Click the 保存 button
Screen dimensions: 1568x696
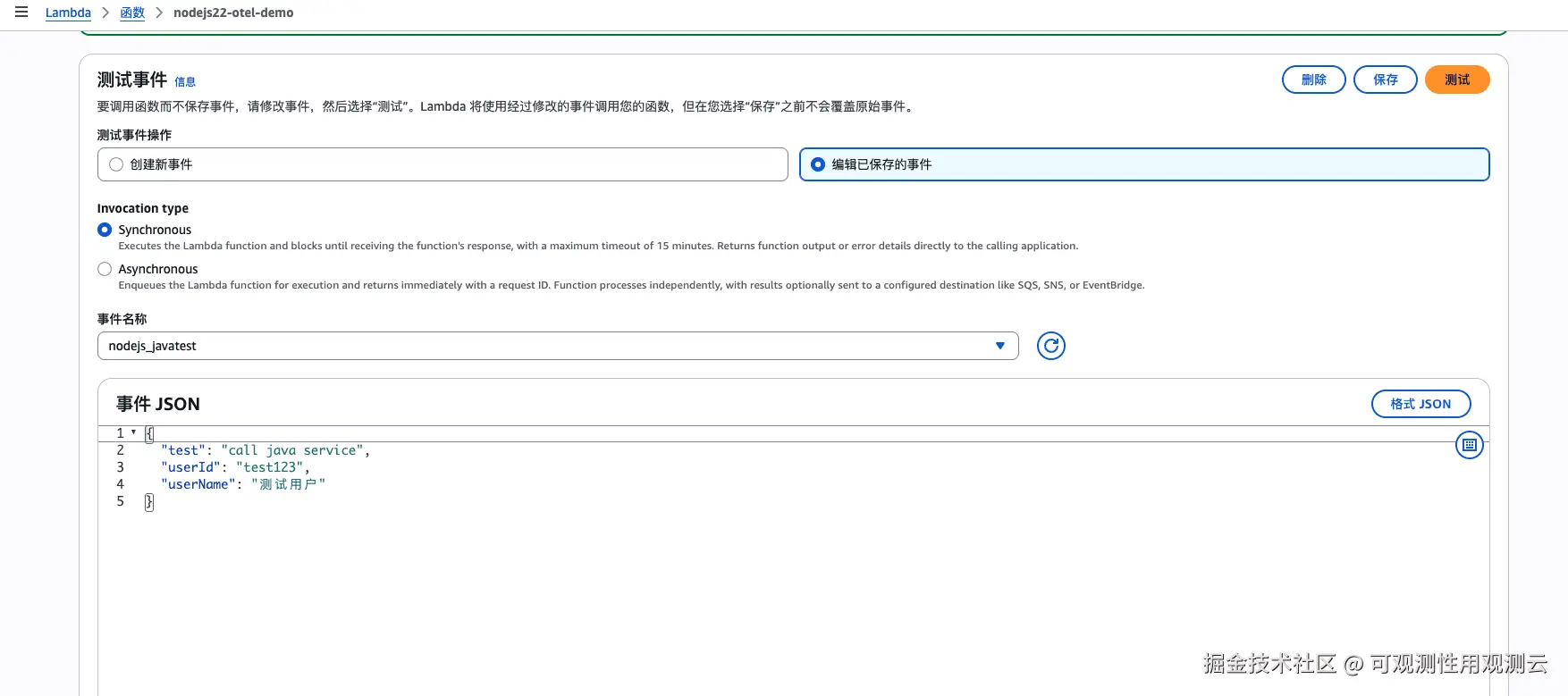pos(1386,80)
